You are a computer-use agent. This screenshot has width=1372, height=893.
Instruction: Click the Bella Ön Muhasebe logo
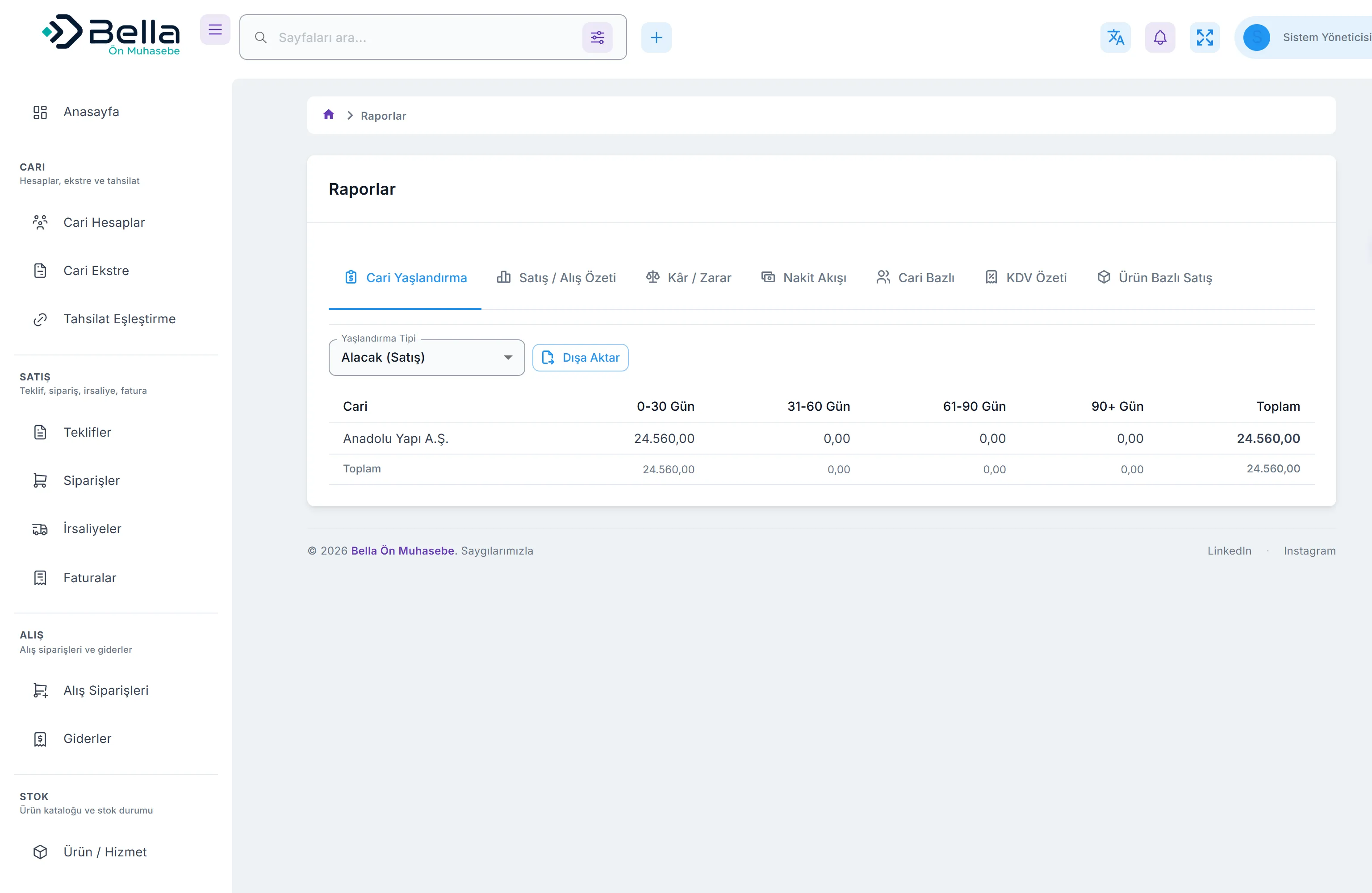point(111,34)
